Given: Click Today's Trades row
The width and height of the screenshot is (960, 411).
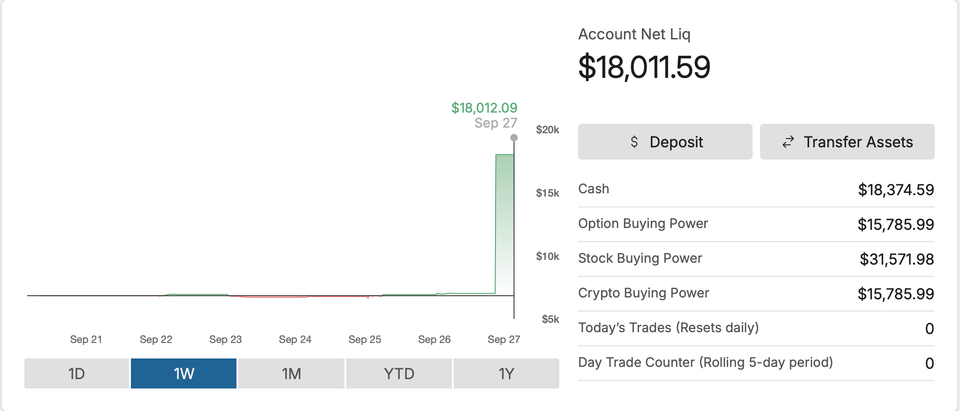Looking at the screenshot, I should pyautogui.click(x=755, y=328).
